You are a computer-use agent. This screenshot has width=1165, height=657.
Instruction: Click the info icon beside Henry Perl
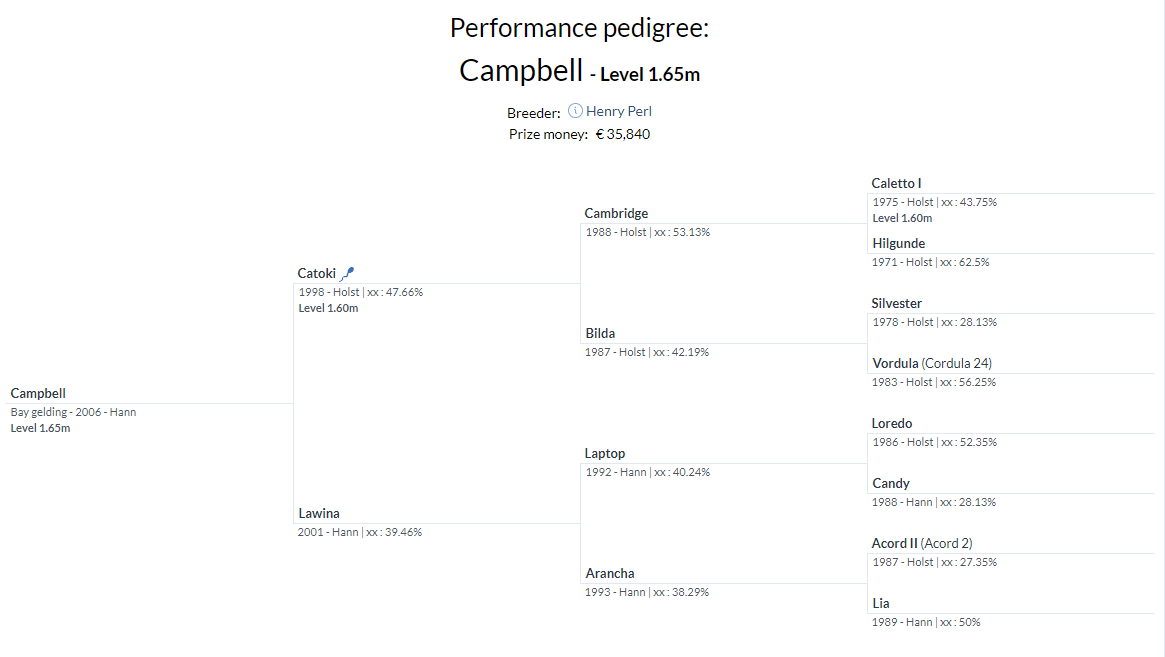click(575, 111)
